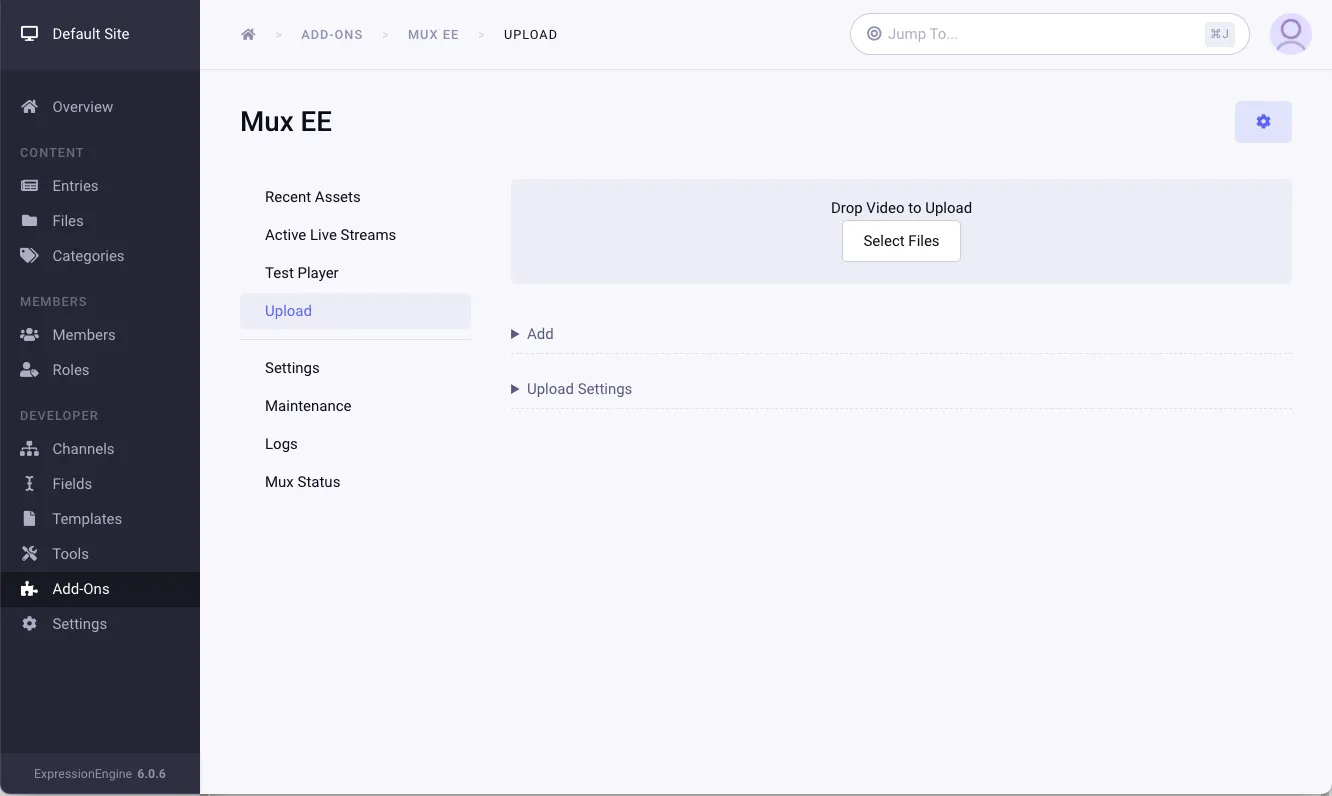Image resolution: width=1332 pixels, height=796 pixels.
Task: Expand the Upload Settings section
Action: tap(571, 389)
